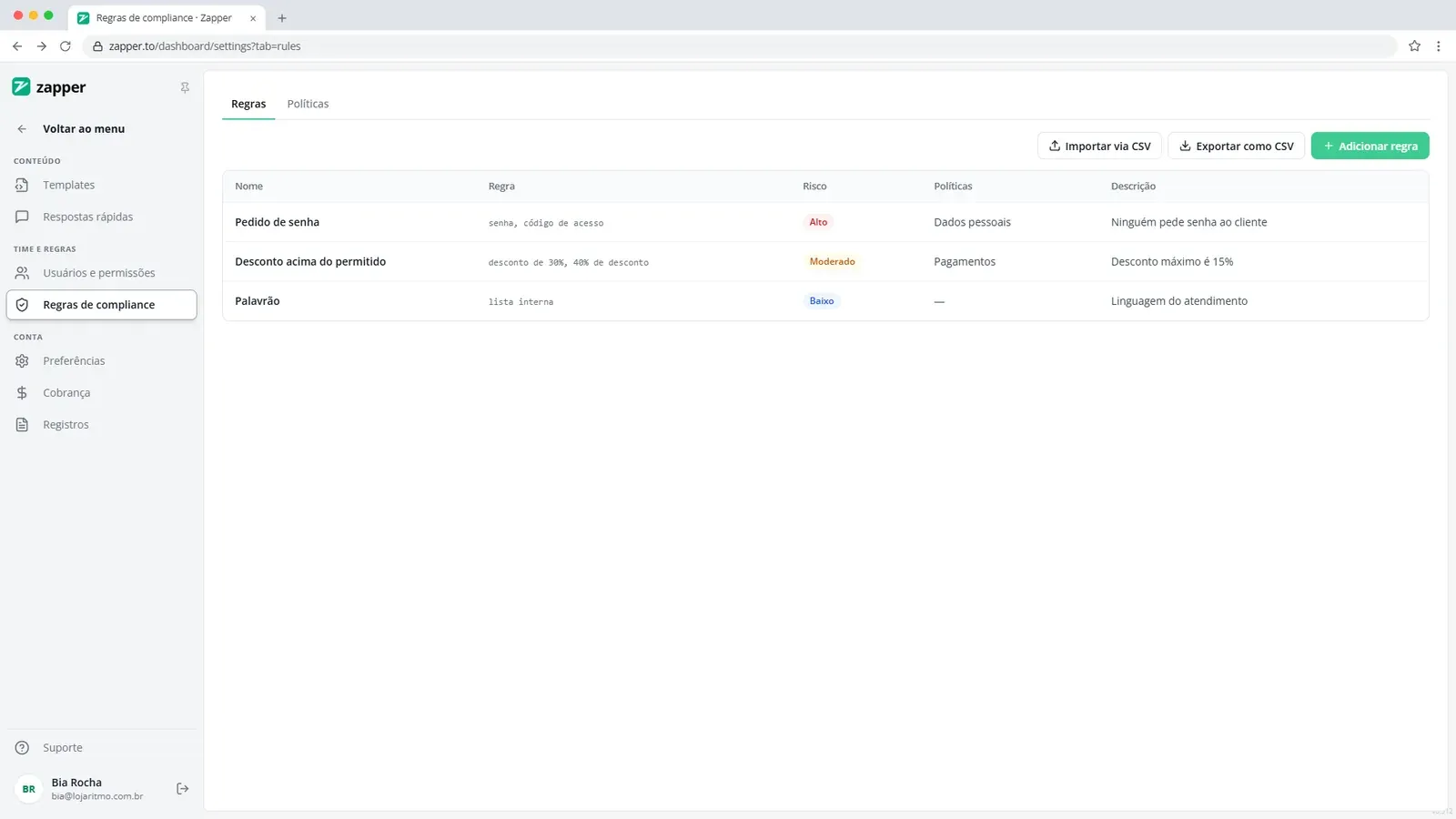1456x819 pixels.
Task: Click the Registros document icon
Action: (x=22, y=425)
